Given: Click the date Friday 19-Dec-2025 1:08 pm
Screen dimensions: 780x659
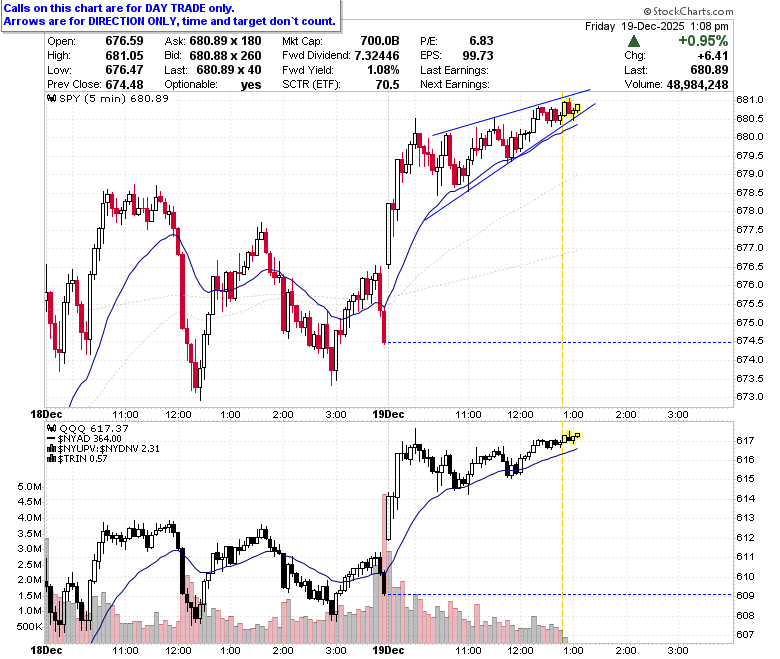Looking at the screenshot, I should (657, 26).
